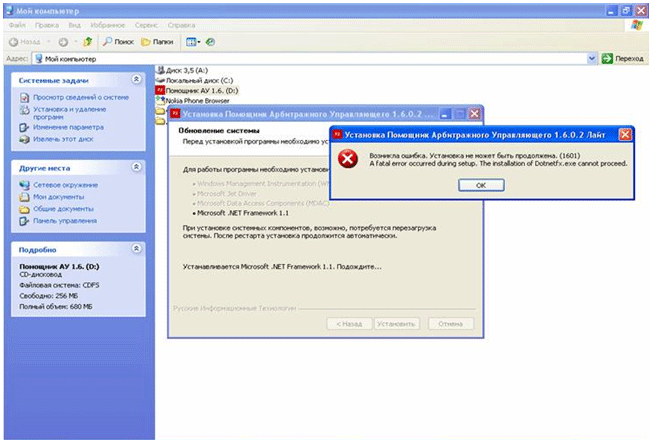The image size is (652, 440).
Task: Collapse the Системные задачи panel
Action: pyautogui.click(x=136, y=79)
